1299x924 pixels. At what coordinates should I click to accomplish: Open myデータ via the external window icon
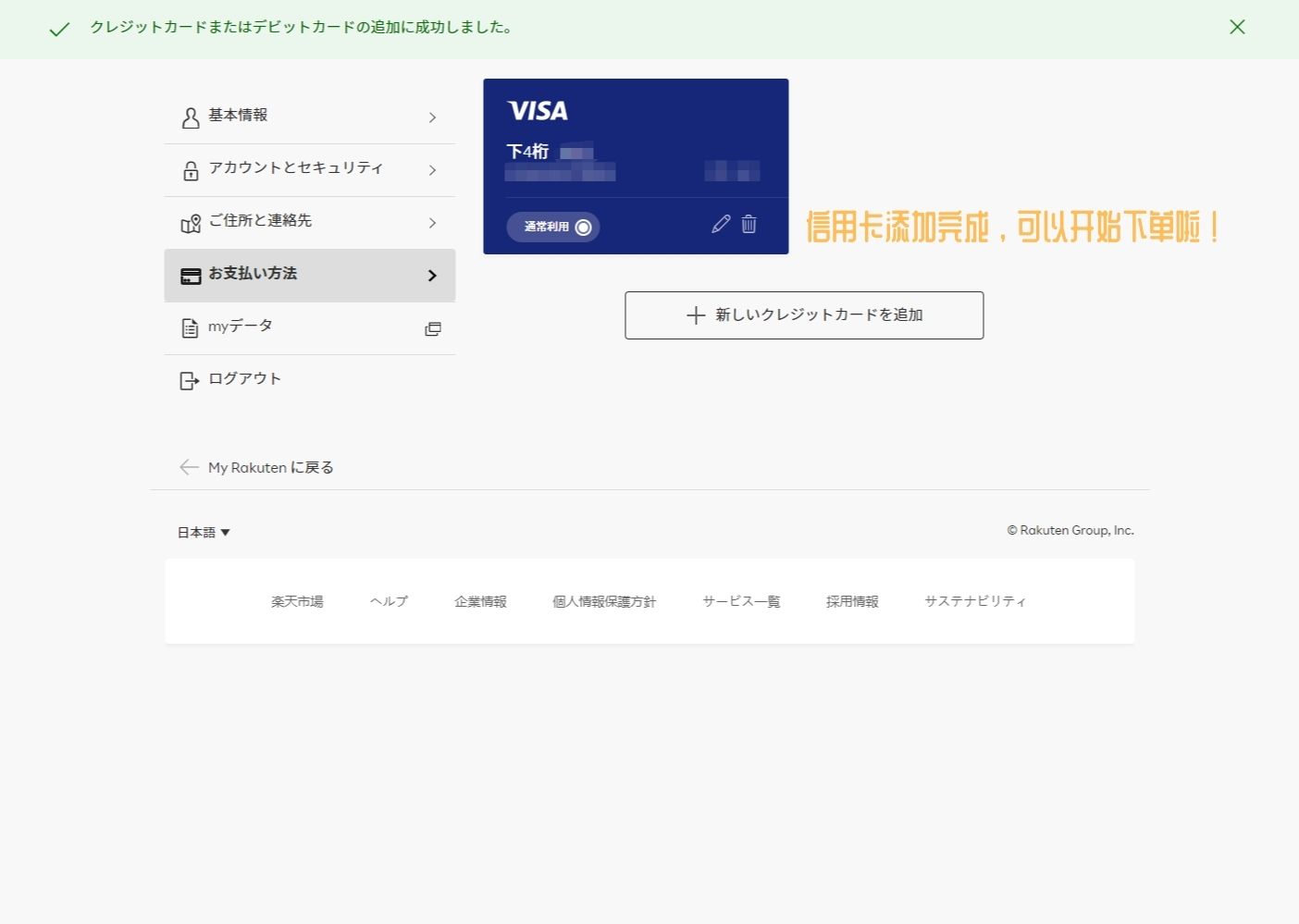432,329
